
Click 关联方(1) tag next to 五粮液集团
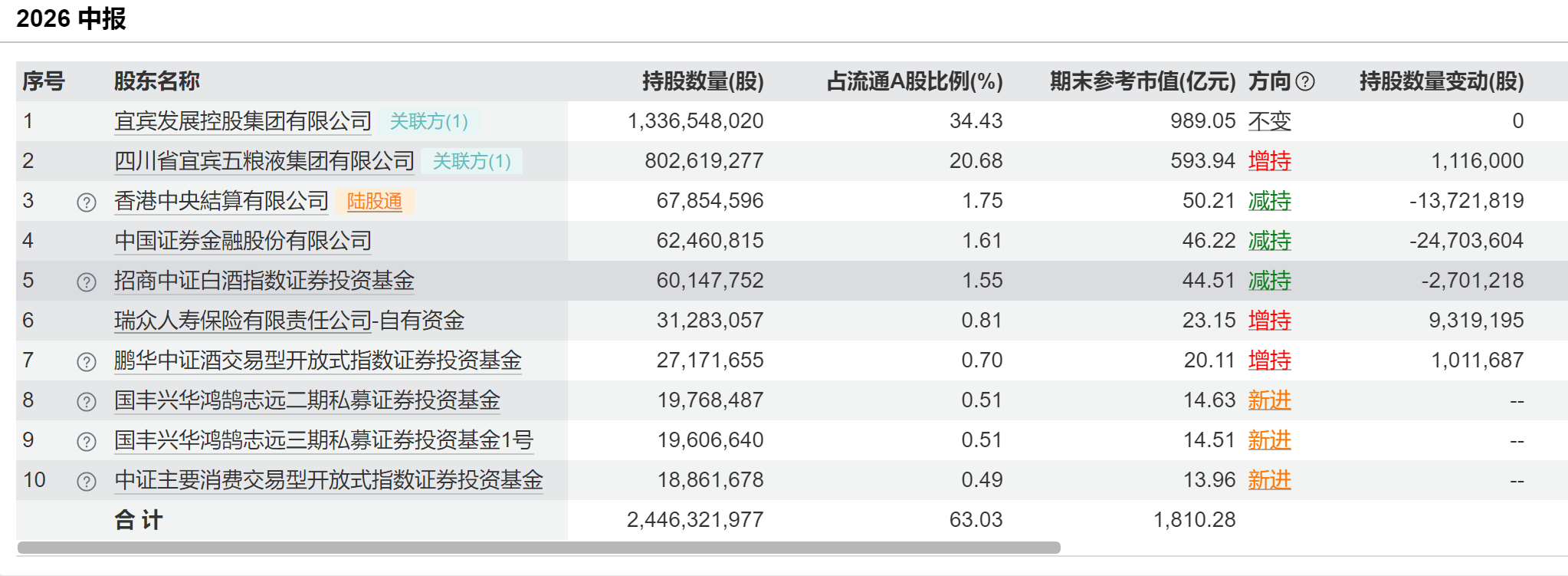click(x=472, y=161)
